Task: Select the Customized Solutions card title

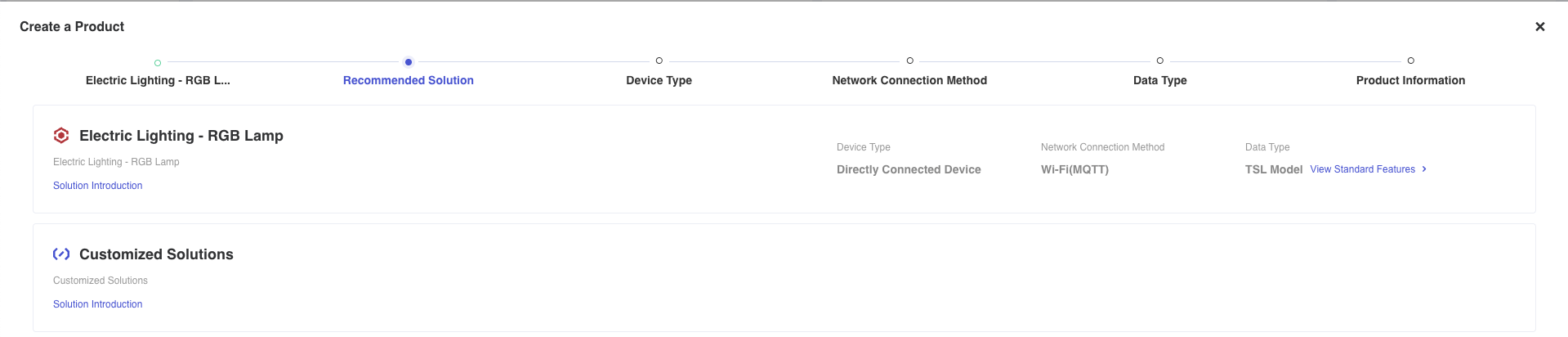Action: (x=156, y=254)
